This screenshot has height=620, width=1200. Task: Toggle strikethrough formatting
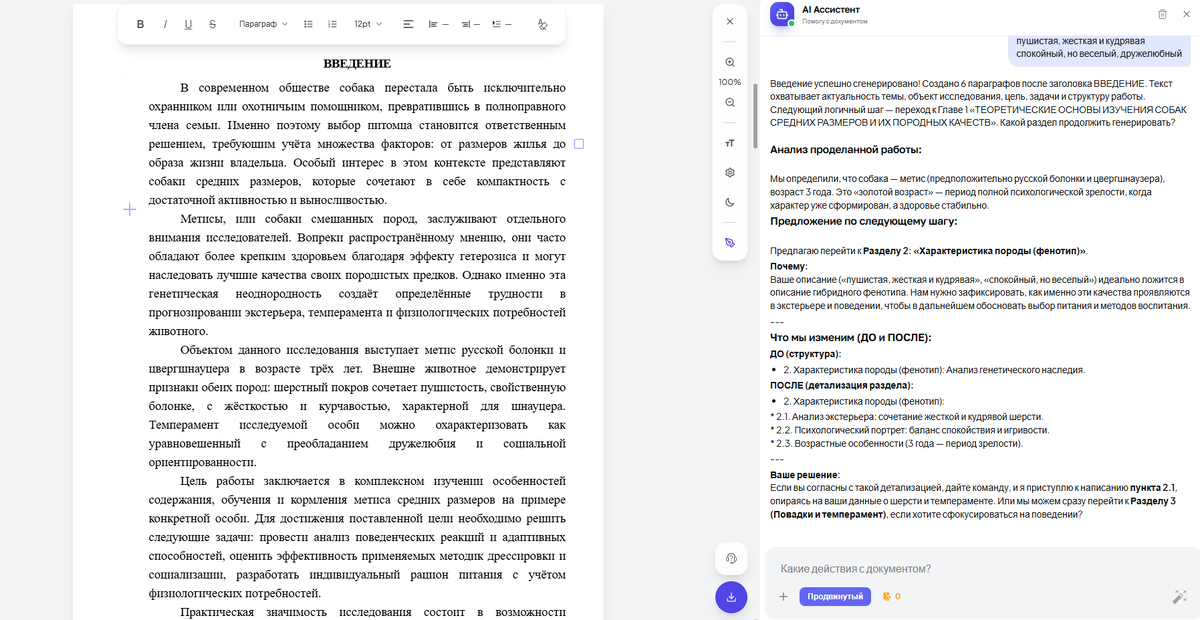click(x=212, y=24)
